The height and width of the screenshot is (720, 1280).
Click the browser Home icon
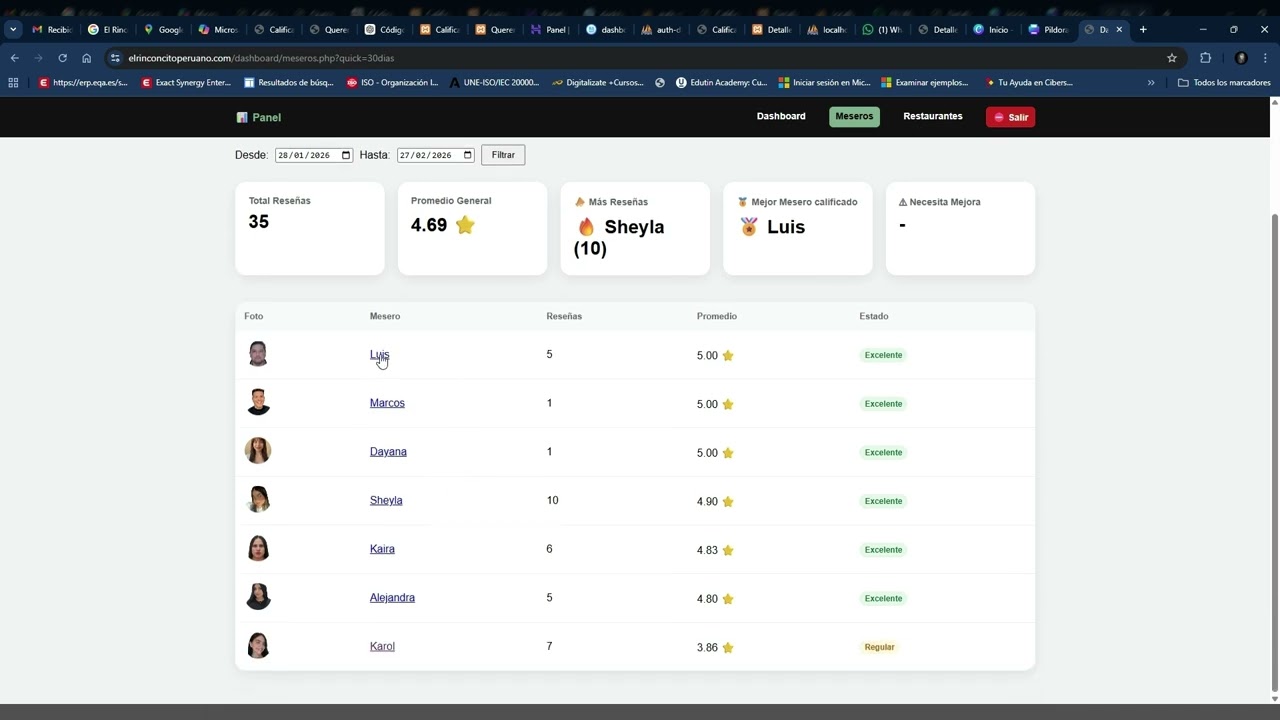(x=86, y=58)
